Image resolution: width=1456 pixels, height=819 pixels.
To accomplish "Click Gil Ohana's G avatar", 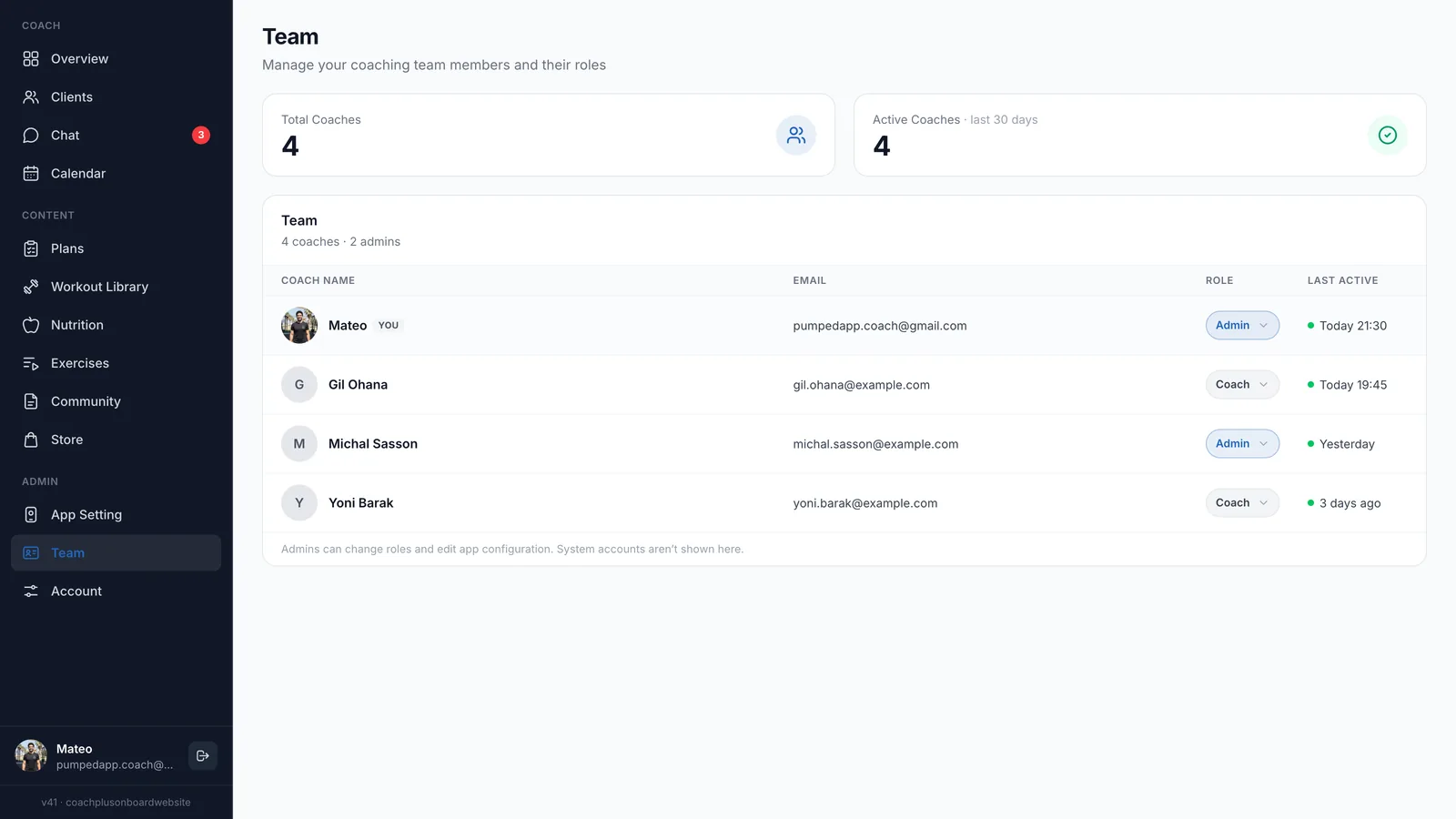I will pos(299,384).
